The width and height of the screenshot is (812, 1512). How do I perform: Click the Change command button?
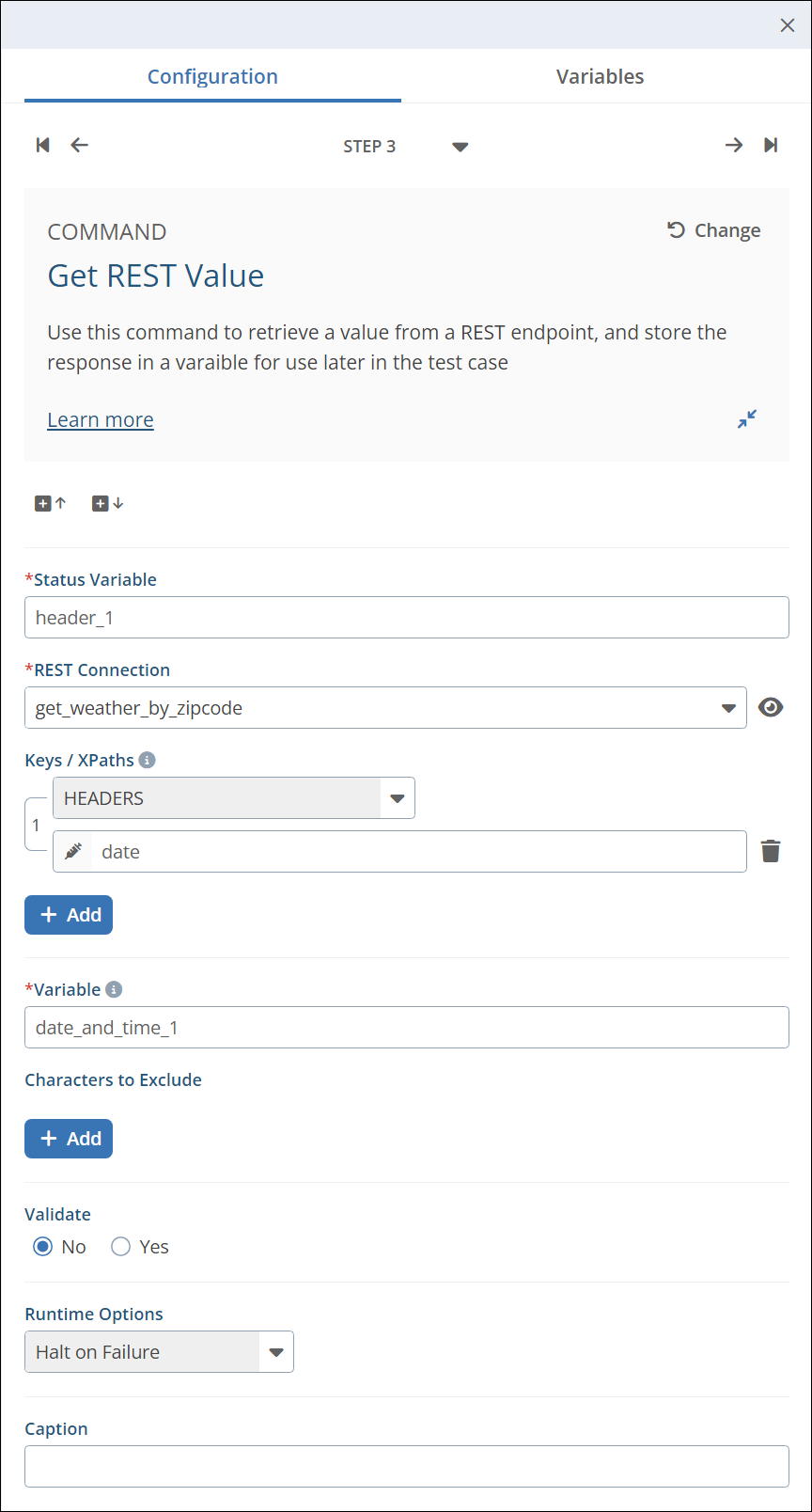coord(714,230)
